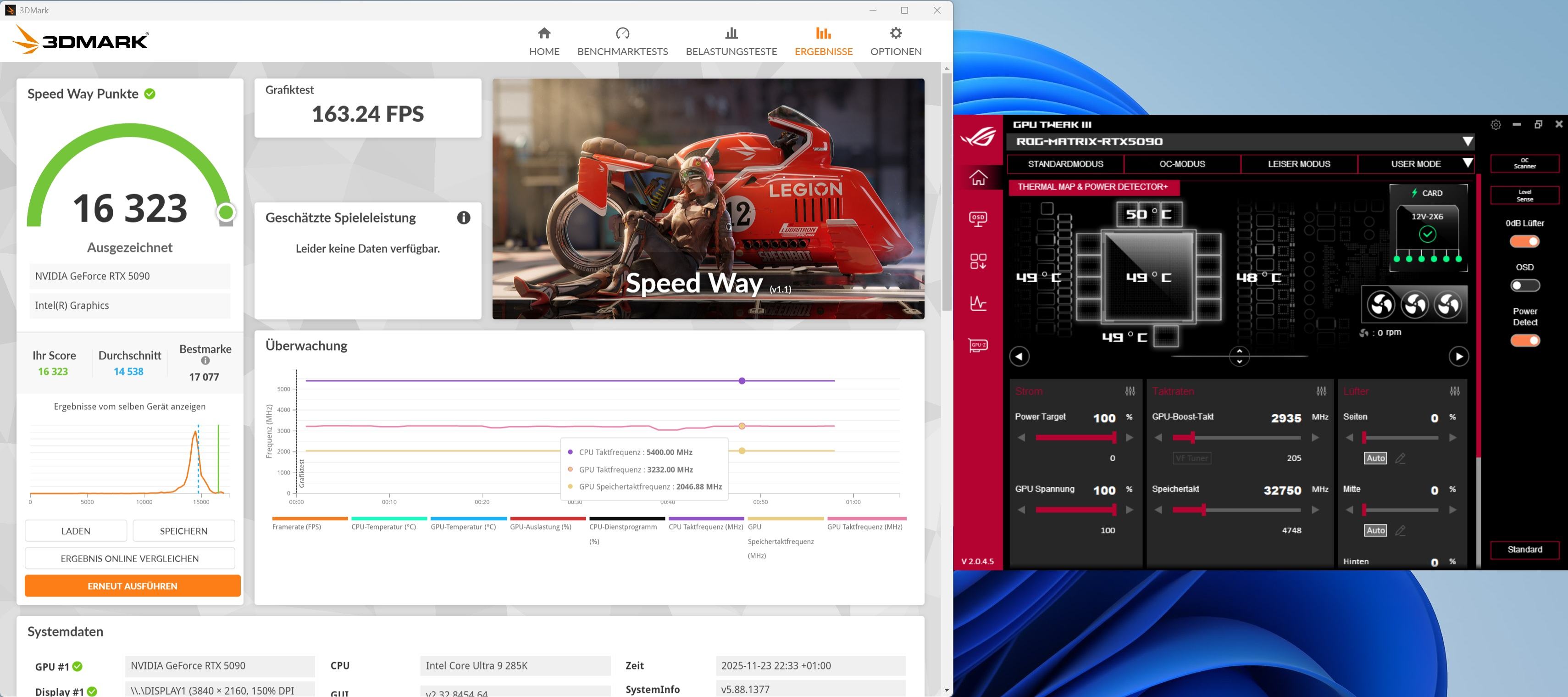Open GPU Tweak settings gear icon
Viewport: 1568px width, 697px height.
[1495, 124]
